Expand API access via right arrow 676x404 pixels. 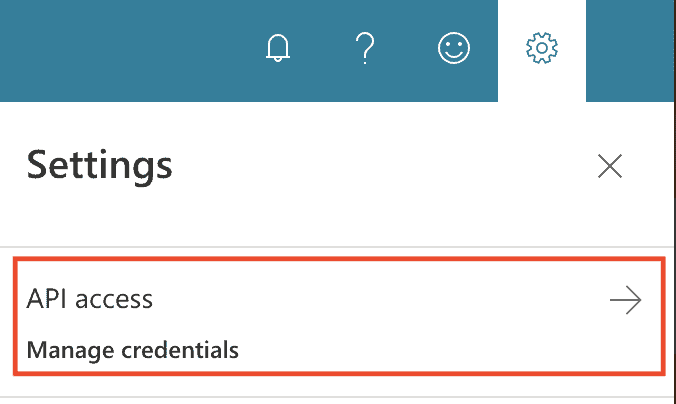point(626,300)
